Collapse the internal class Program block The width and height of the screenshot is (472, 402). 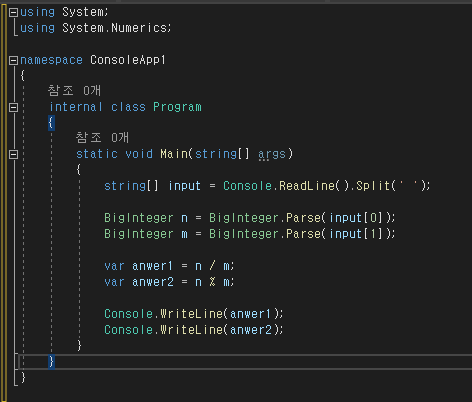point(13,107)
